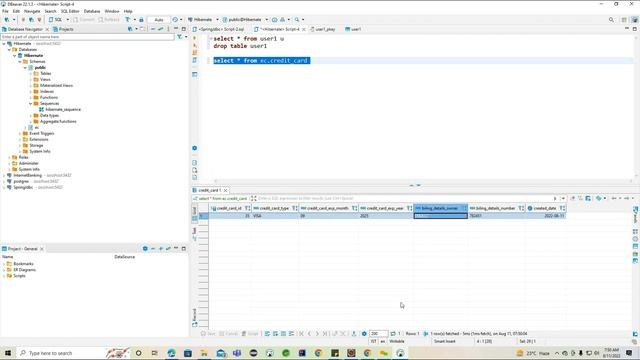
Task: Focus the object name filter field
Action: pyautogui.click(x=87, y=37)
